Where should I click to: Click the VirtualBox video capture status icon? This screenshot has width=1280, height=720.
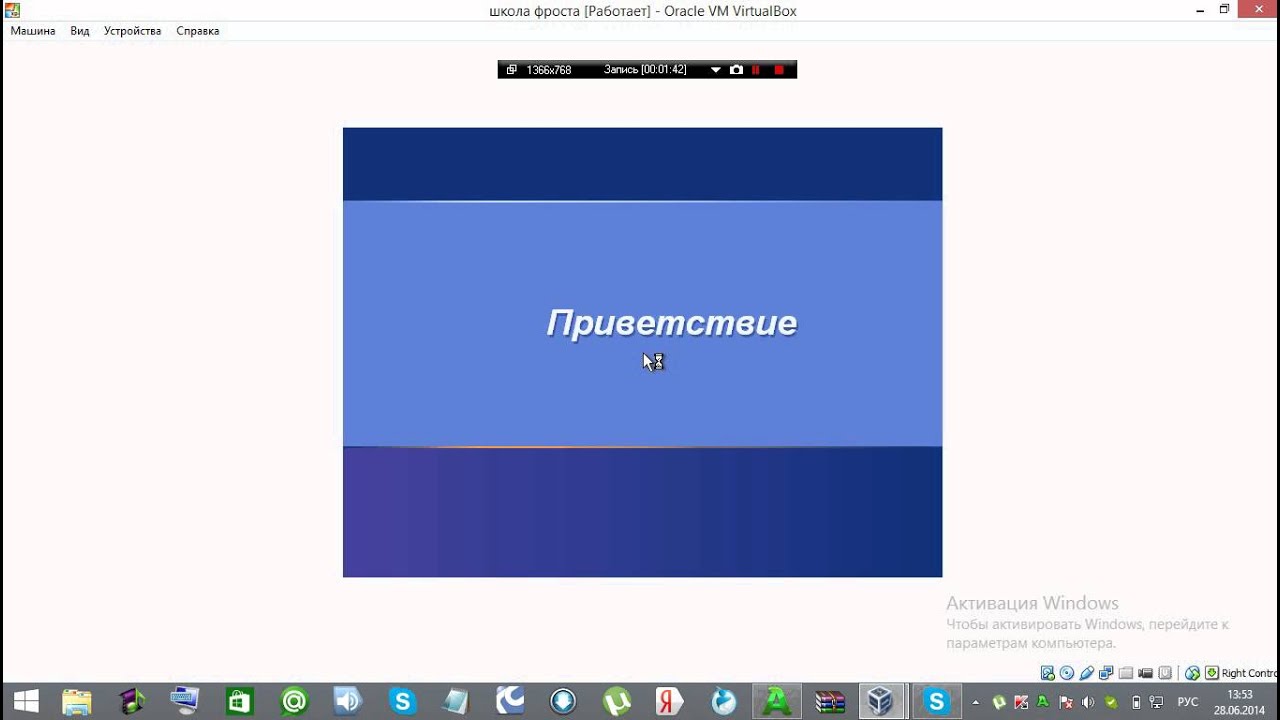(1145, 673)
